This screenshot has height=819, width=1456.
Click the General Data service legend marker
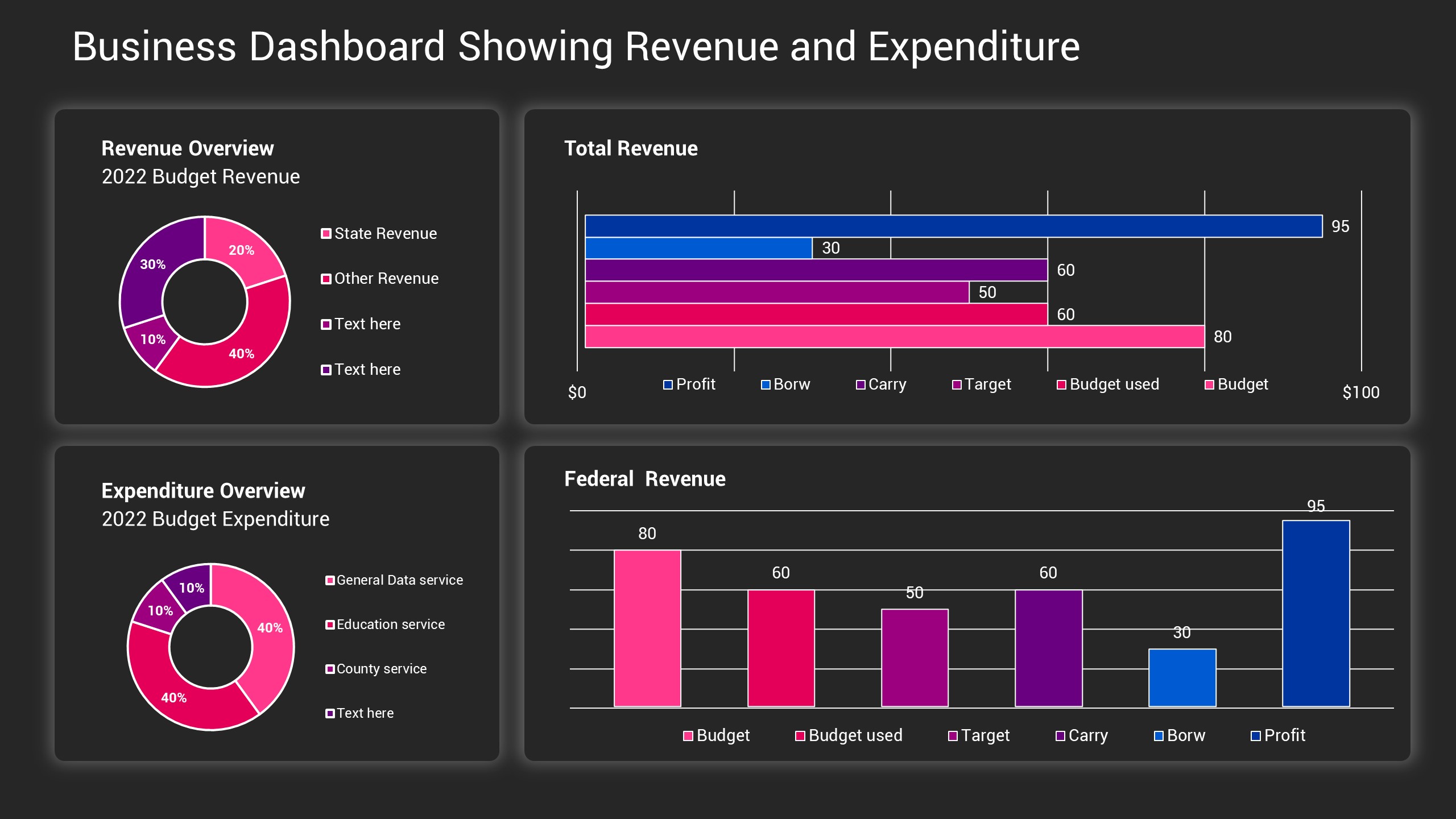tap(330, 580)
